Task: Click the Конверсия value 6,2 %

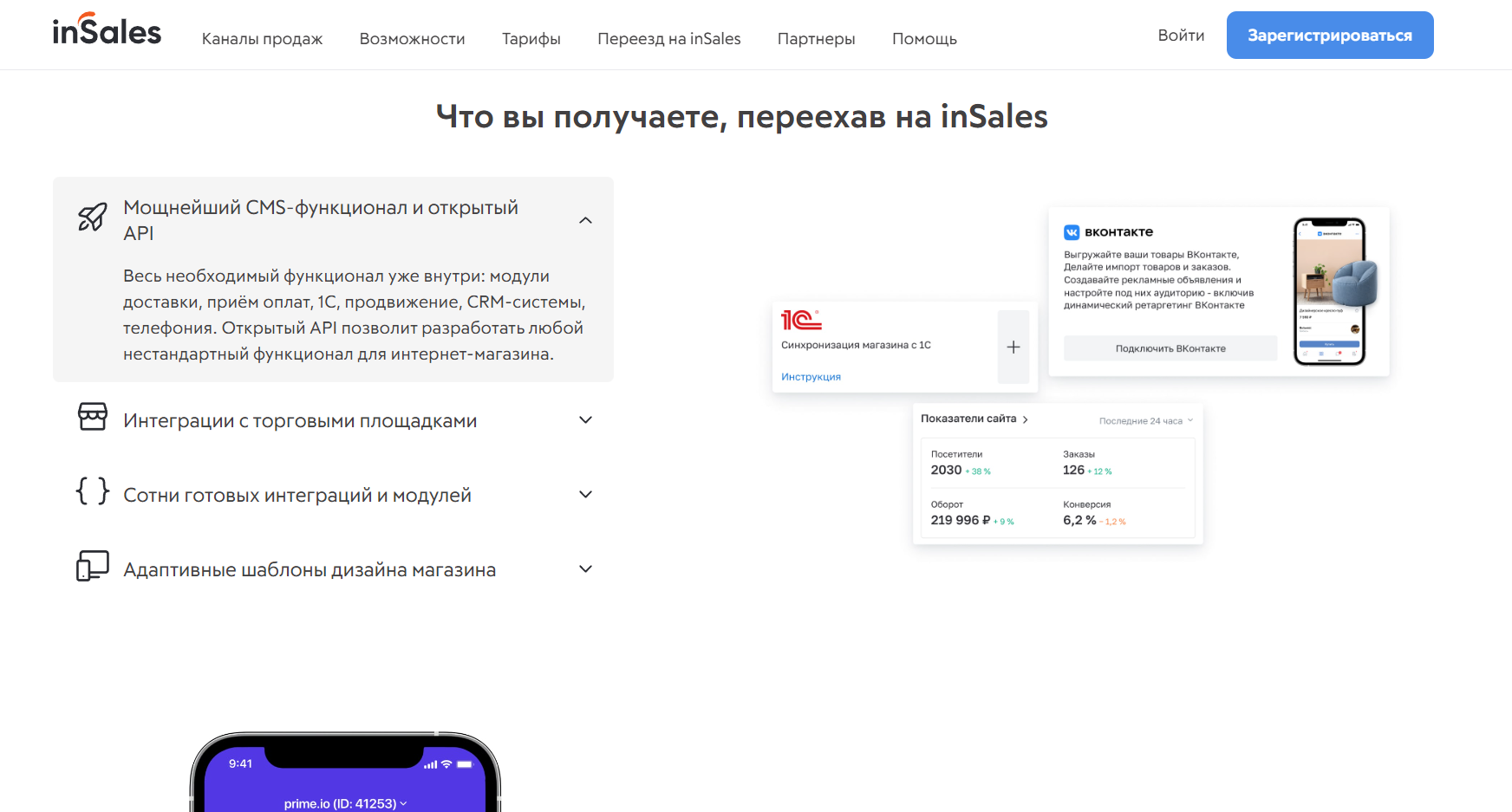Action: pos(1079,520)
